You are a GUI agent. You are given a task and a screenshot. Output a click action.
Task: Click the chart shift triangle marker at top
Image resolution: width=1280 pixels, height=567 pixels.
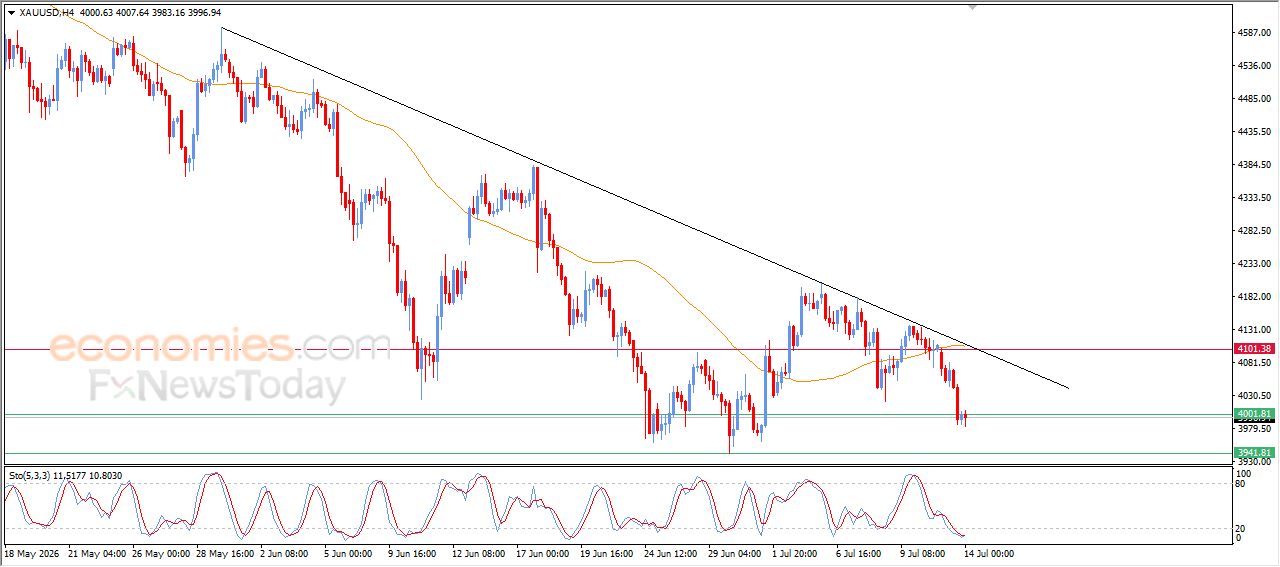(971, 7)
